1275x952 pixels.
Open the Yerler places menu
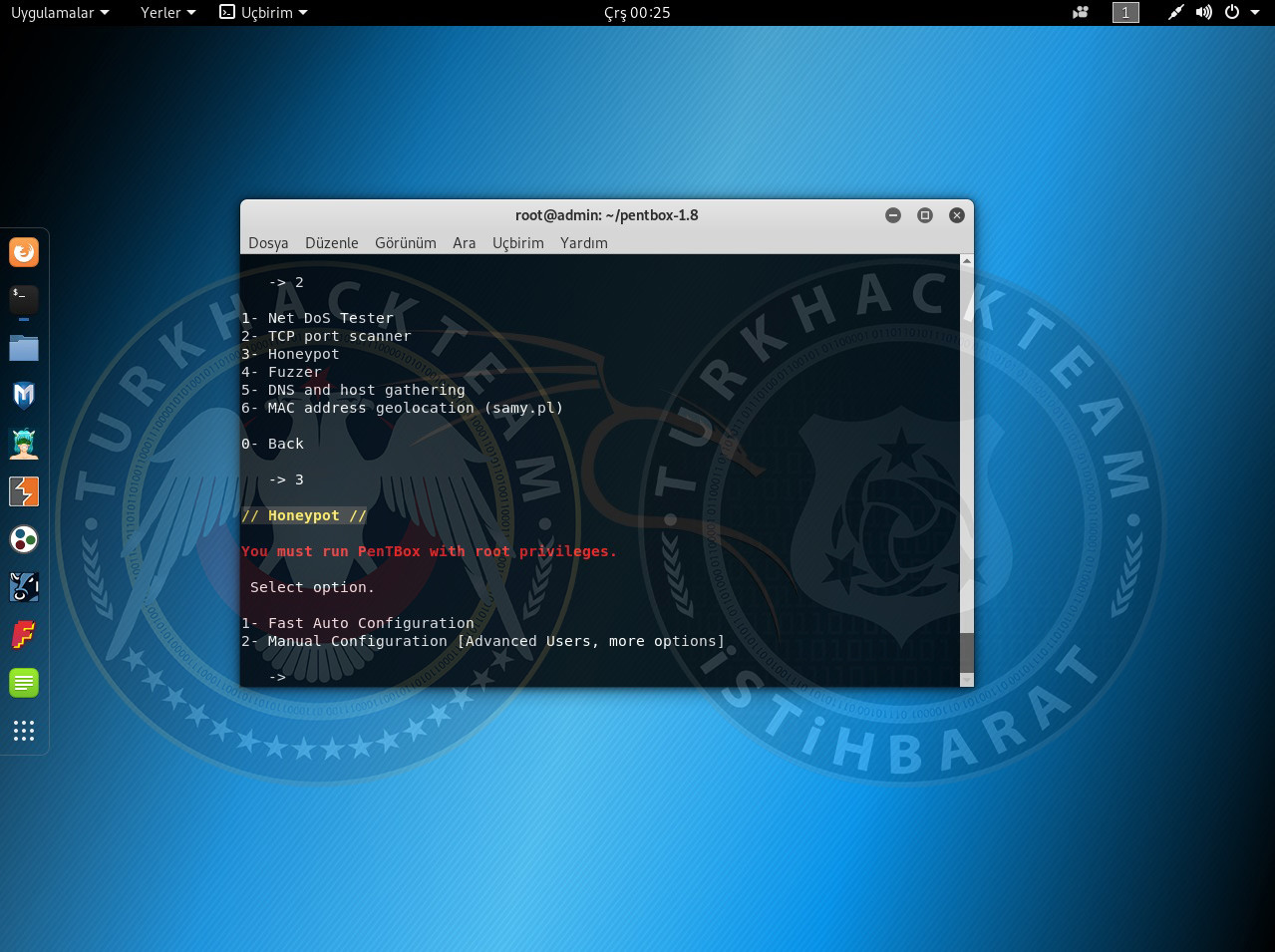[168, 13]
